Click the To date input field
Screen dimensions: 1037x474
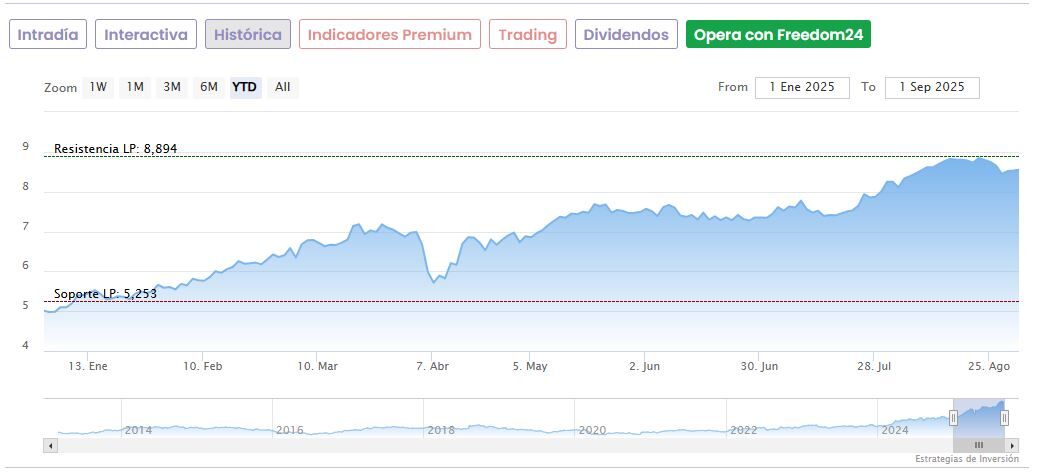(x=932, y=87)
